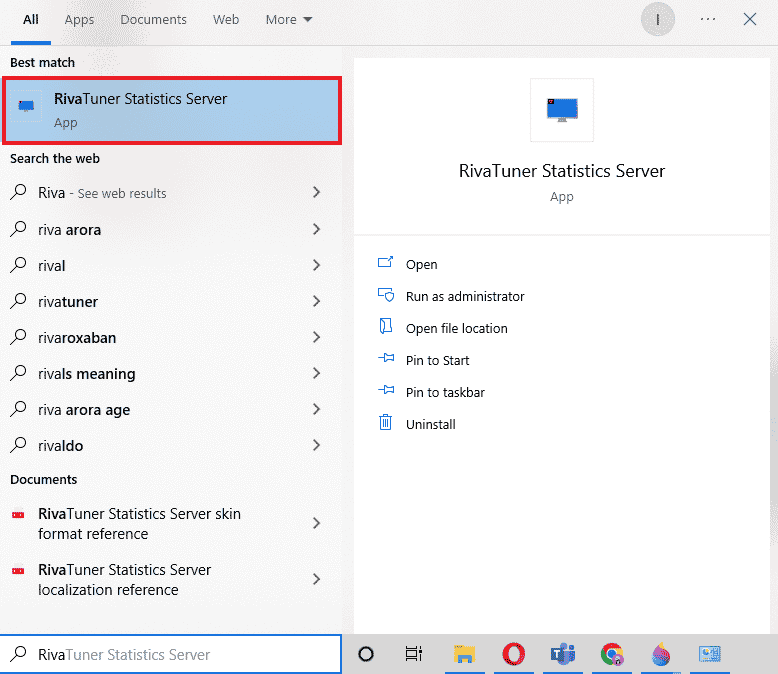778x674 pixels.
Task: Click the search icon beside 'rivaldo'
Action: coord(18,445)
